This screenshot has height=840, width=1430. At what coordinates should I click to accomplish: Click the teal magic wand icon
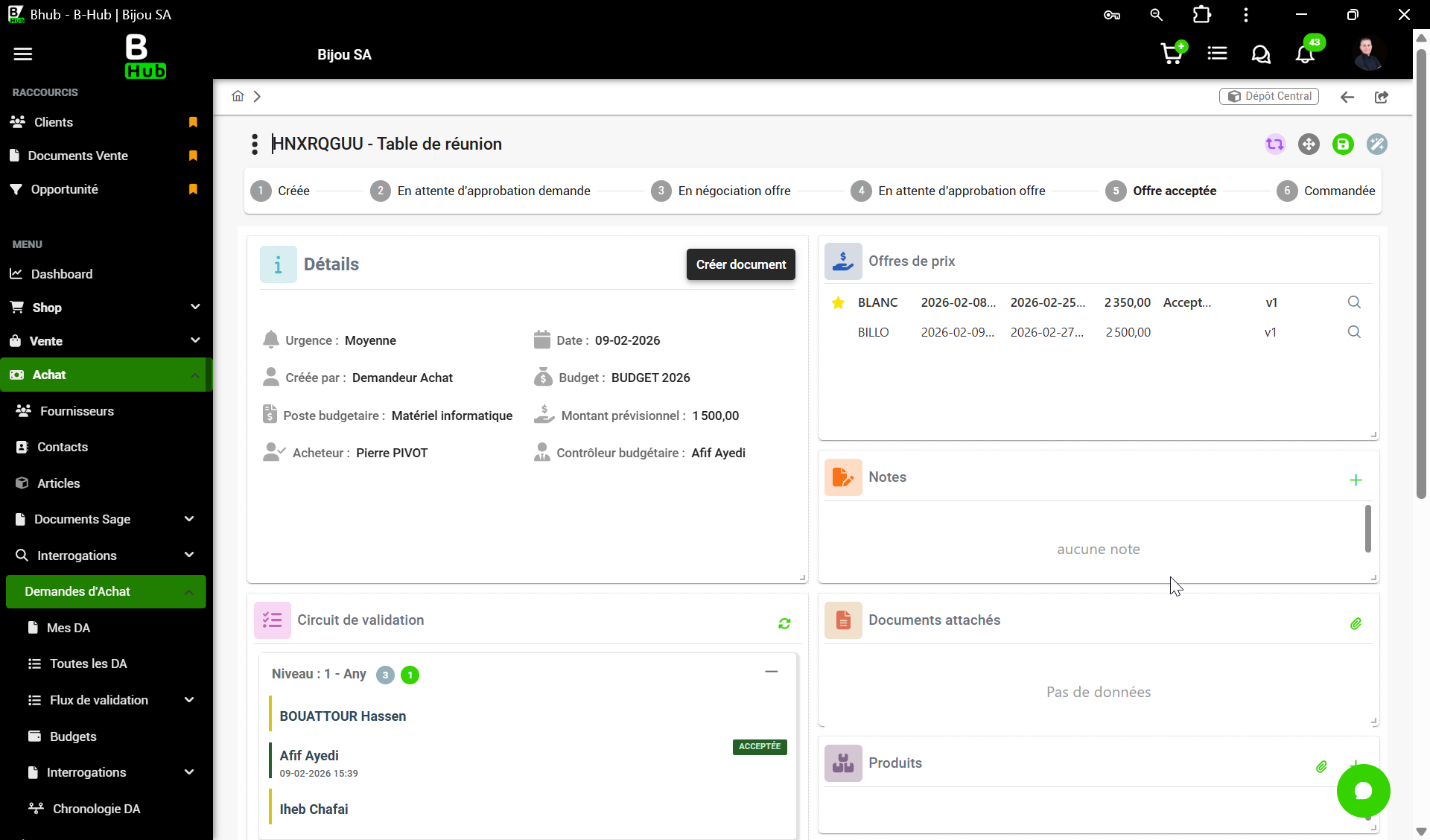[x=1377, y=144]
